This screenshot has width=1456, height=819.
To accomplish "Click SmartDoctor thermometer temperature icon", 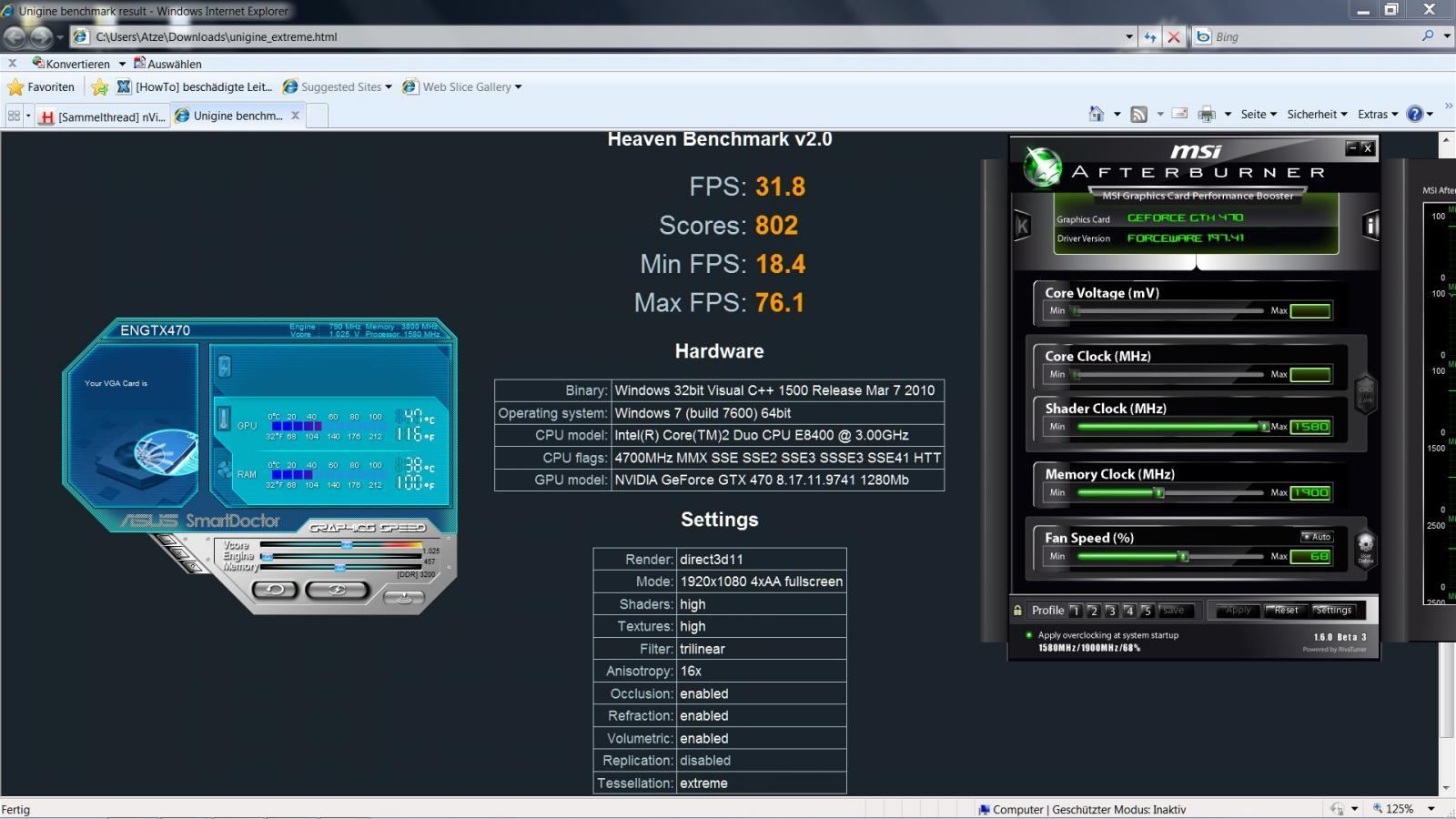I will pyautogui.click(x=224, y=419).
